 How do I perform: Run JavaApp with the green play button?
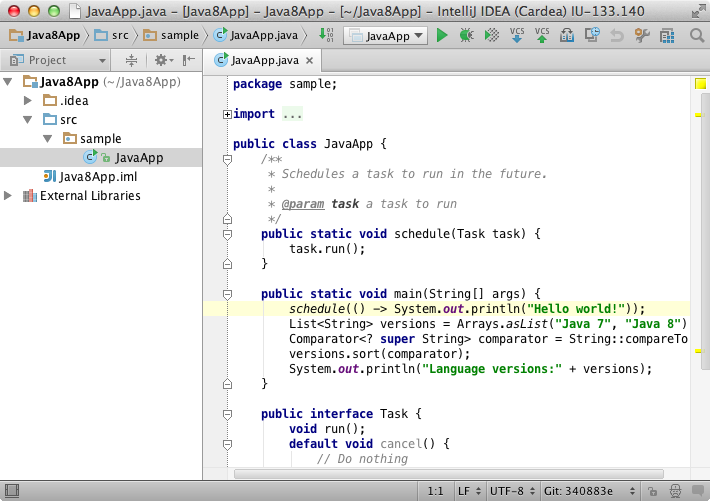pos(442,36)
